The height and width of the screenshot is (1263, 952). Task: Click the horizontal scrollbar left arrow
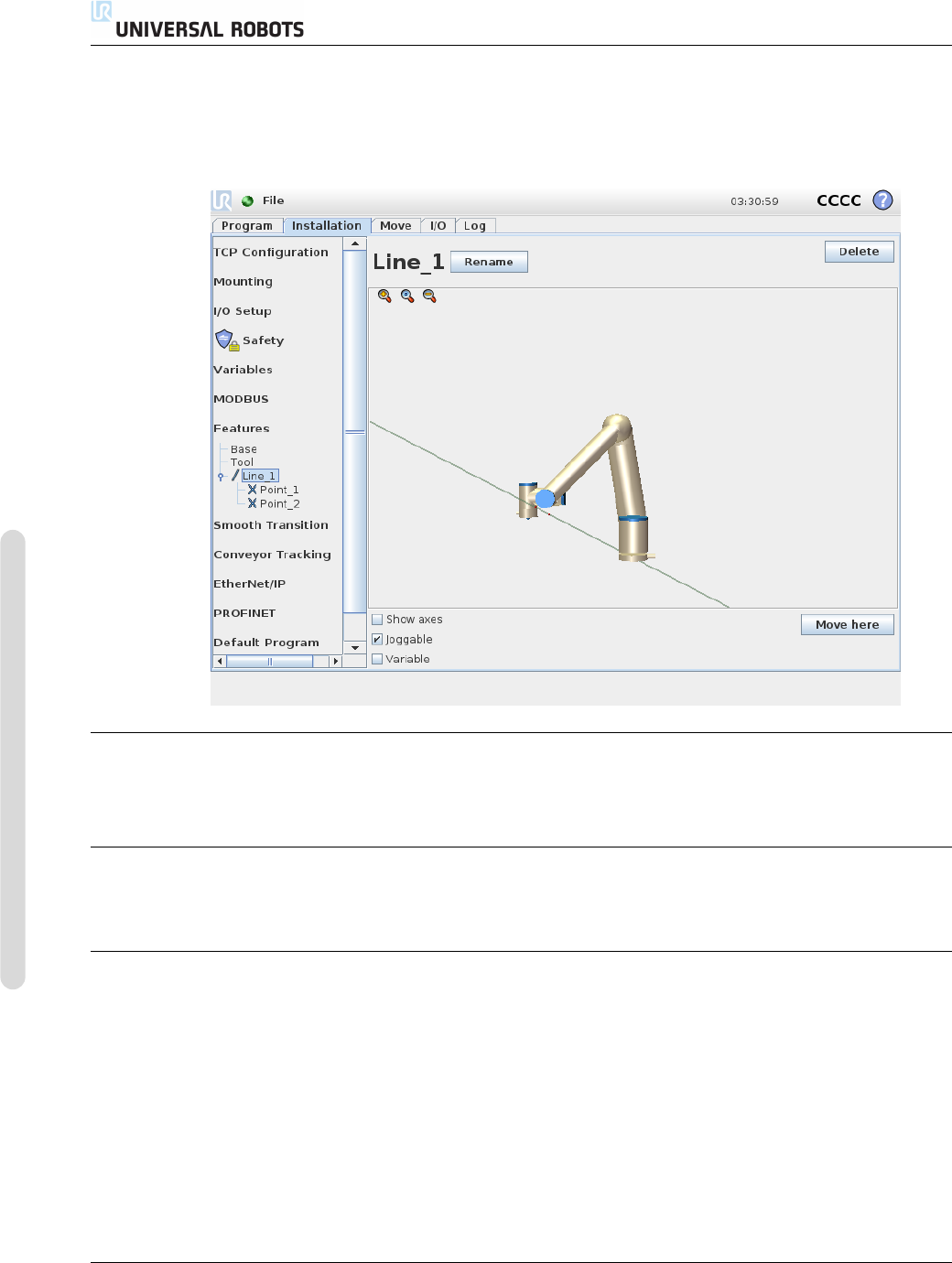point(220,661)
